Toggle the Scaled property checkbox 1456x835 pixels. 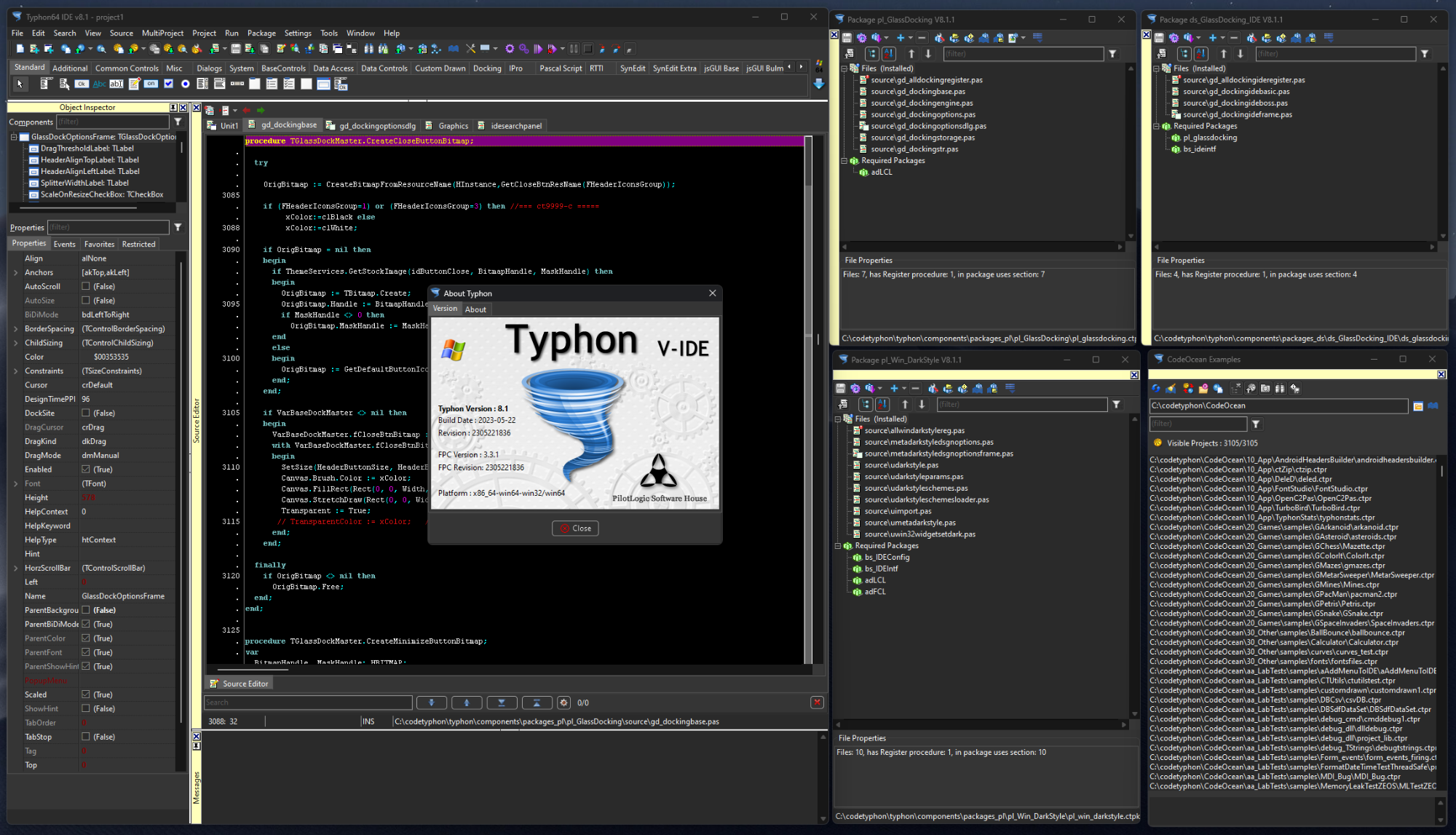[x=86, y=694]
